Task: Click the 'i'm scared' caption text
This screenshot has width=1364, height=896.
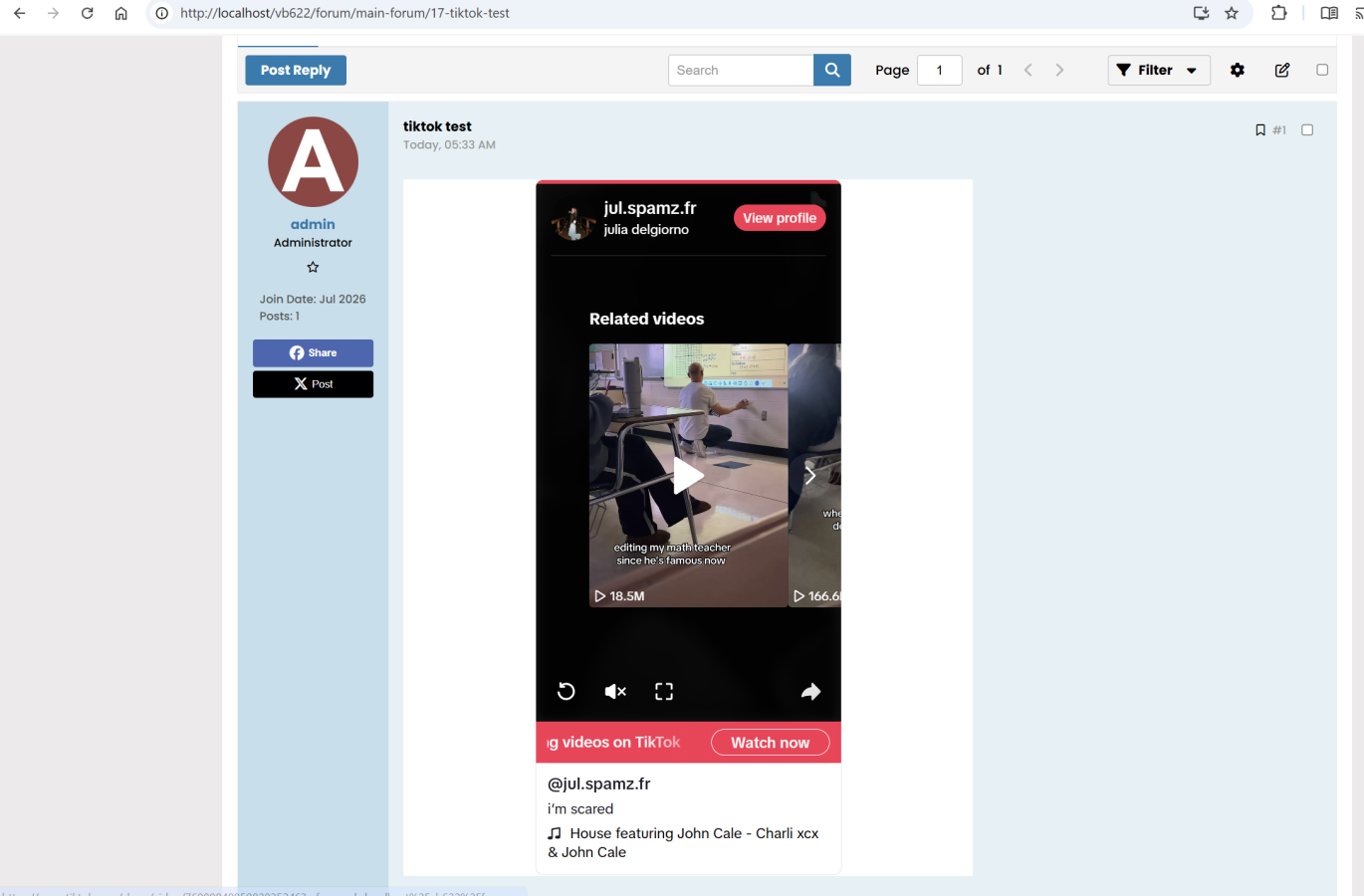Action: [x=580, y=808]
